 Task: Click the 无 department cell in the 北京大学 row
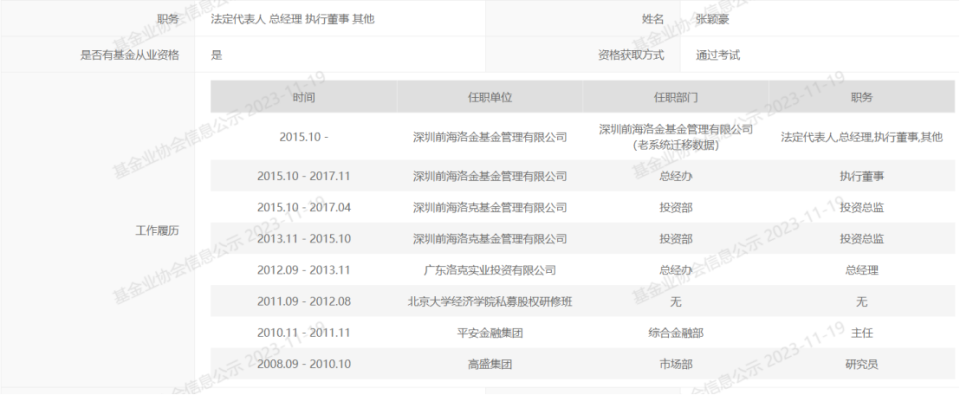click(676, 301)
